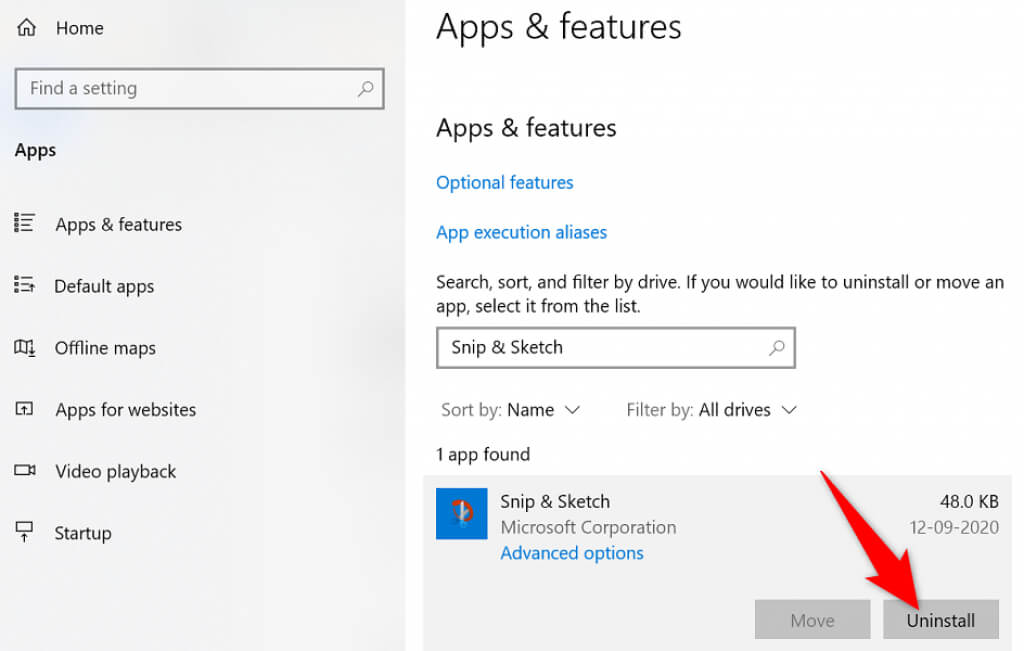The image size is (1024, 651).
Task: Expand the Filter by All drives dropdown
Action: (711, 410)
